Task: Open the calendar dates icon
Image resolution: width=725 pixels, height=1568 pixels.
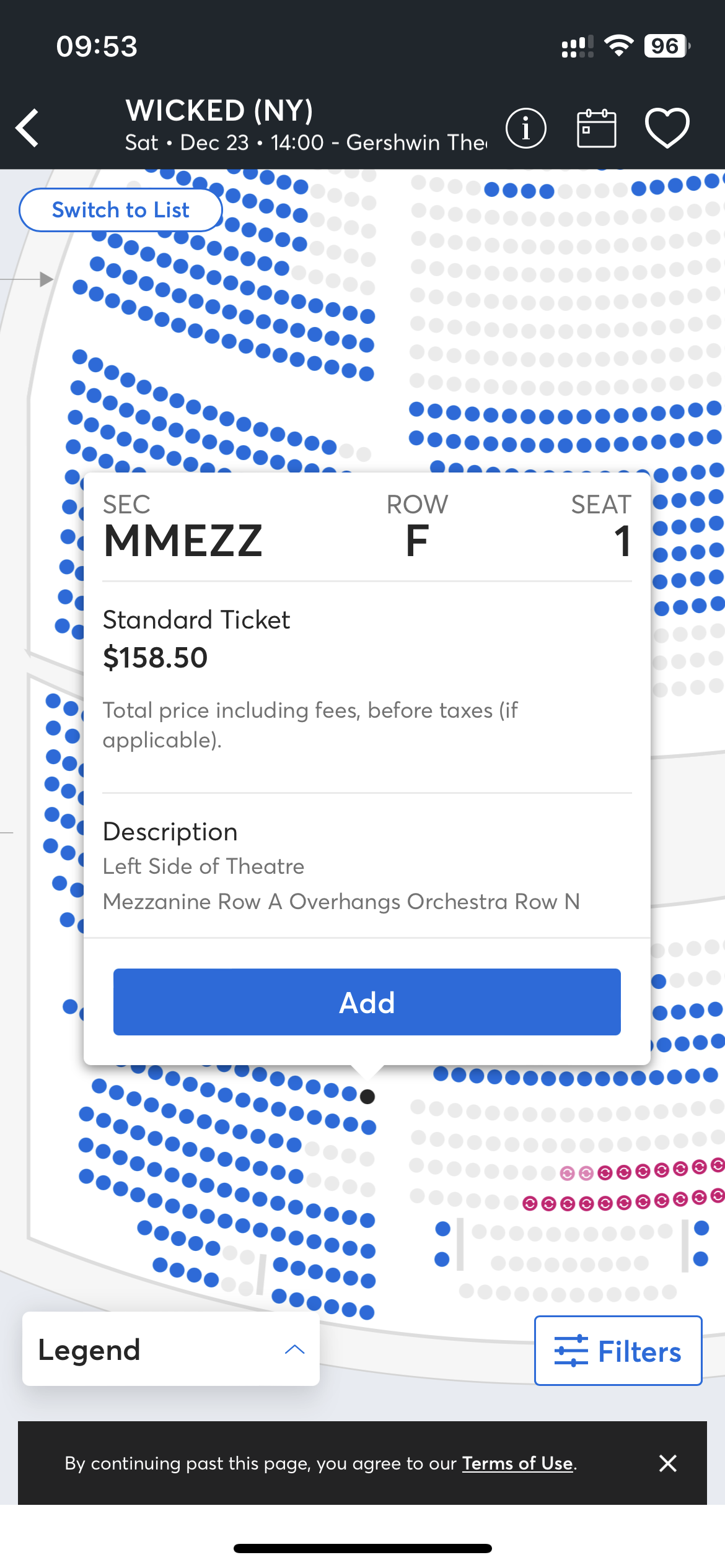Action: [x=596, y=128]
